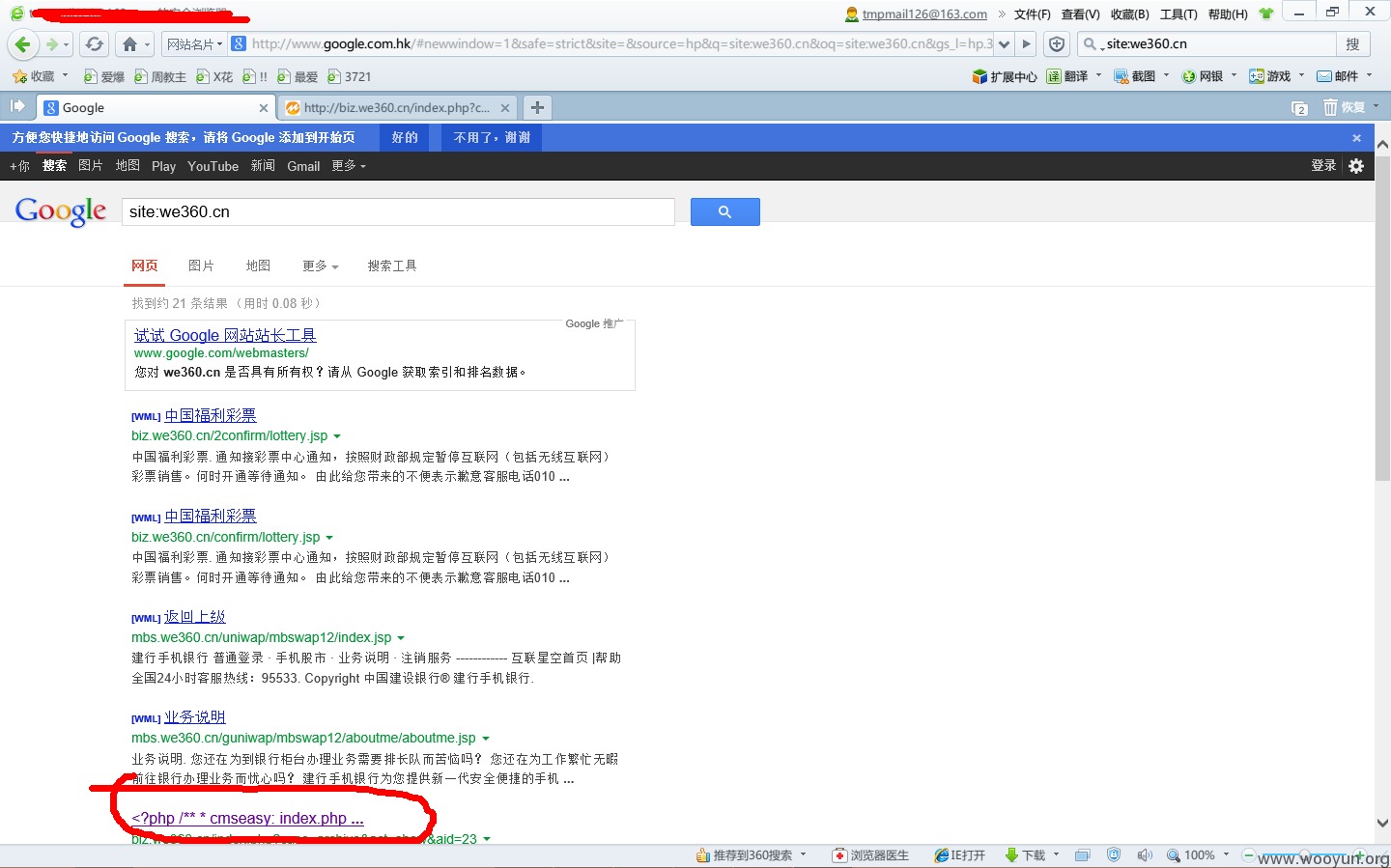Open the 收藏 favorites star icon
Viewport: 1391px width, 868px height.
(x=19, y=76)
